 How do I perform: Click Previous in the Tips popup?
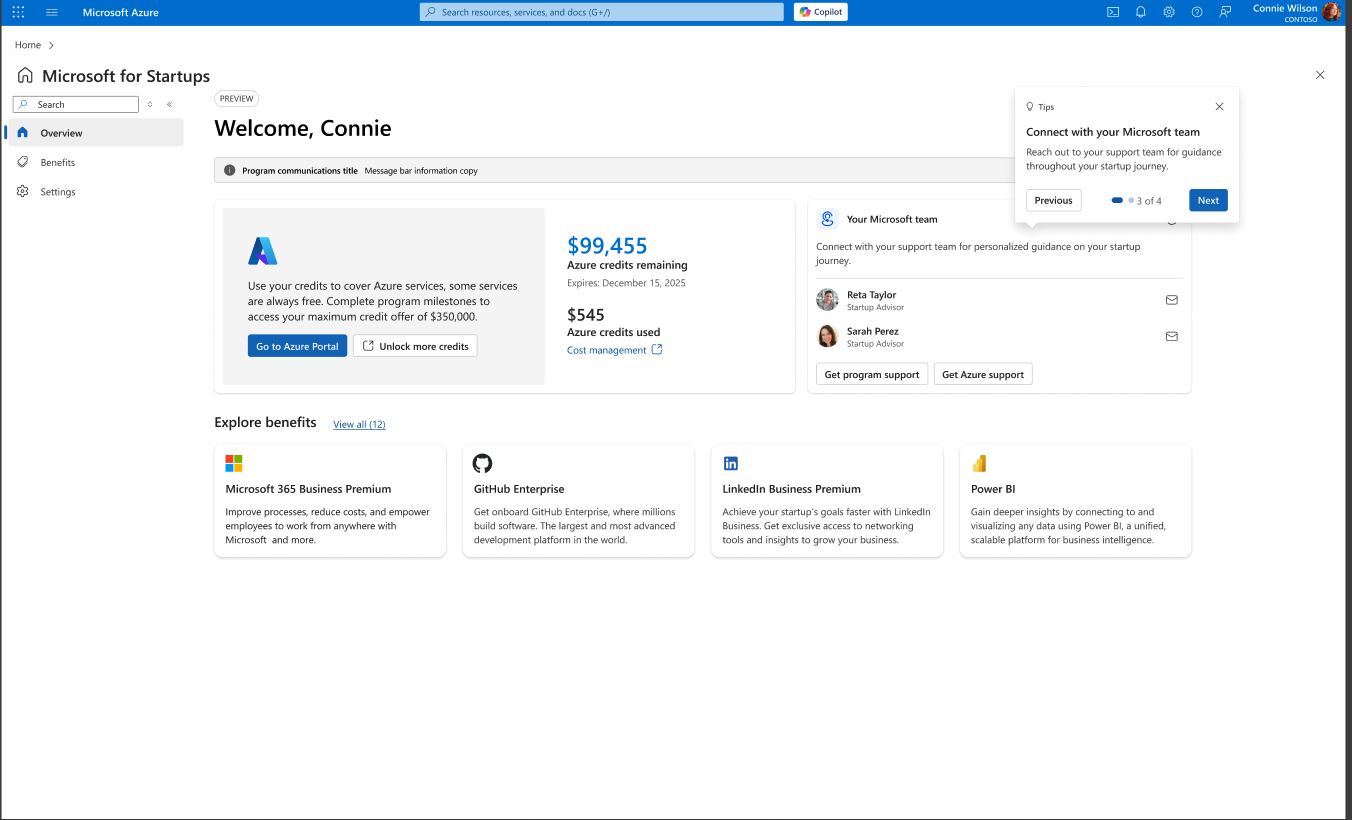click(1054, 200)
